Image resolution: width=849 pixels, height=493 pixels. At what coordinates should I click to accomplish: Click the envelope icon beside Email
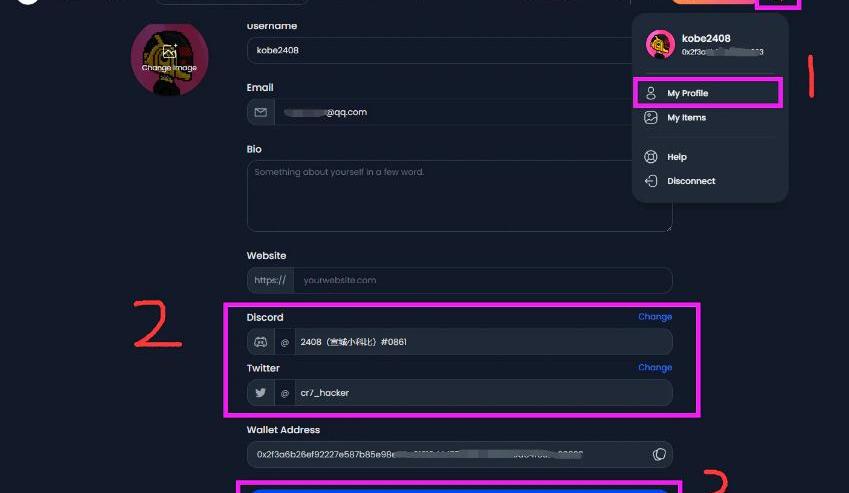(260, 112)
